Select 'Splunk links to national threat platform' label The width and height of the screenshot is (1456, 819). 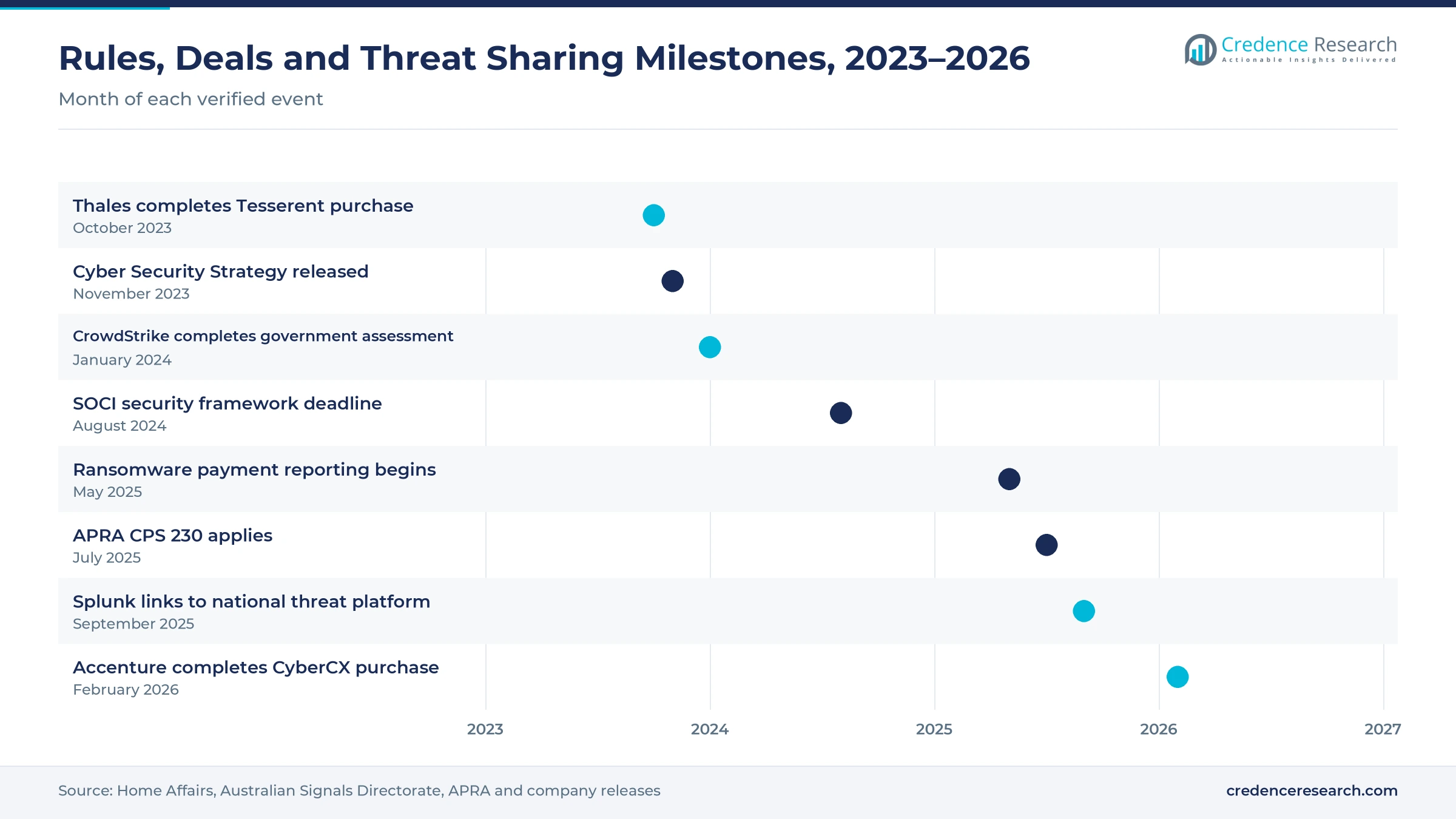pos(251,602)
